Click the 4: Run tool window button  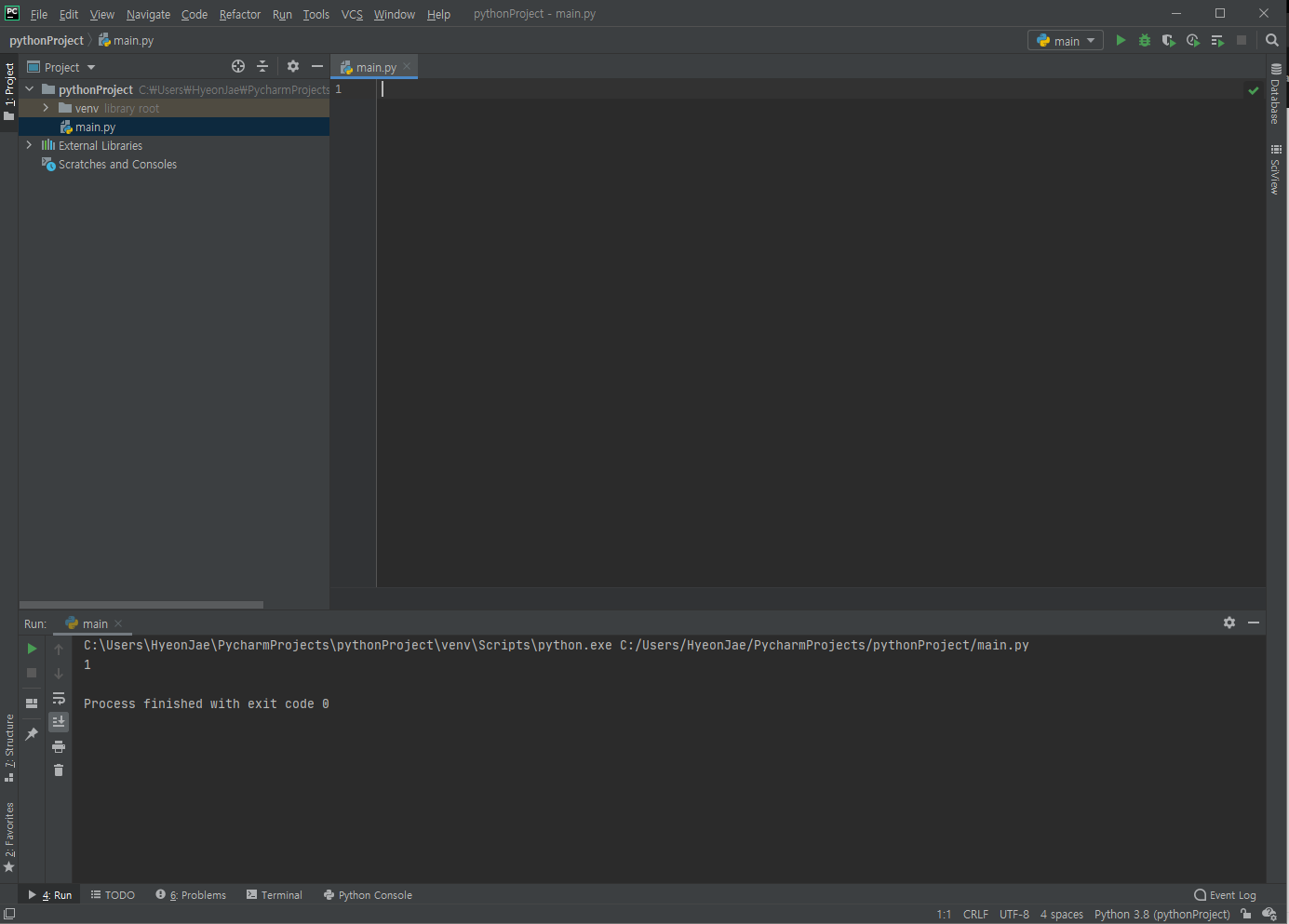(50, 894)
